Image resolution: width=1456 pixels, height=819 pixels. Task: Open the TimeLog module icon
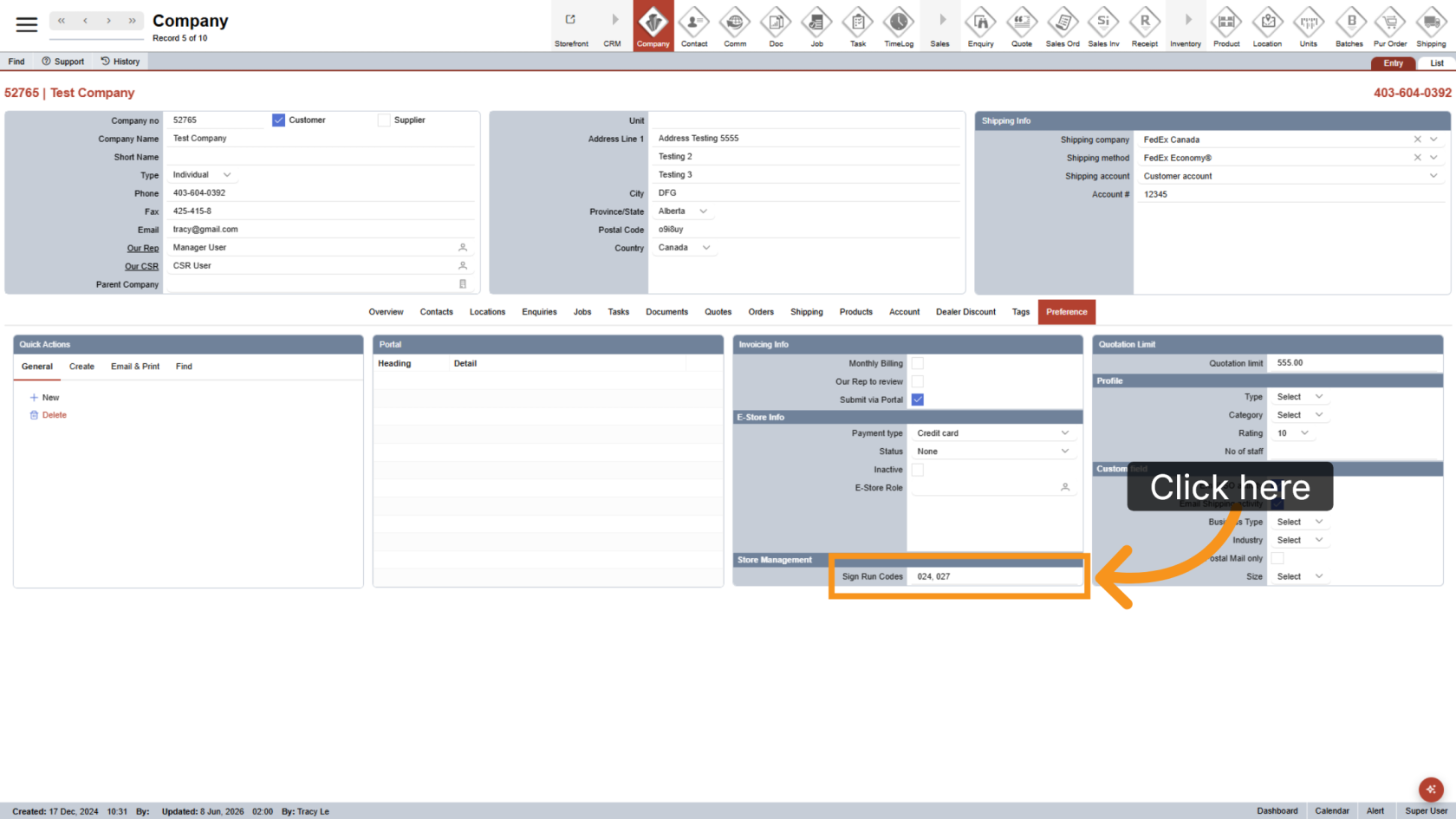pos(899,26)
